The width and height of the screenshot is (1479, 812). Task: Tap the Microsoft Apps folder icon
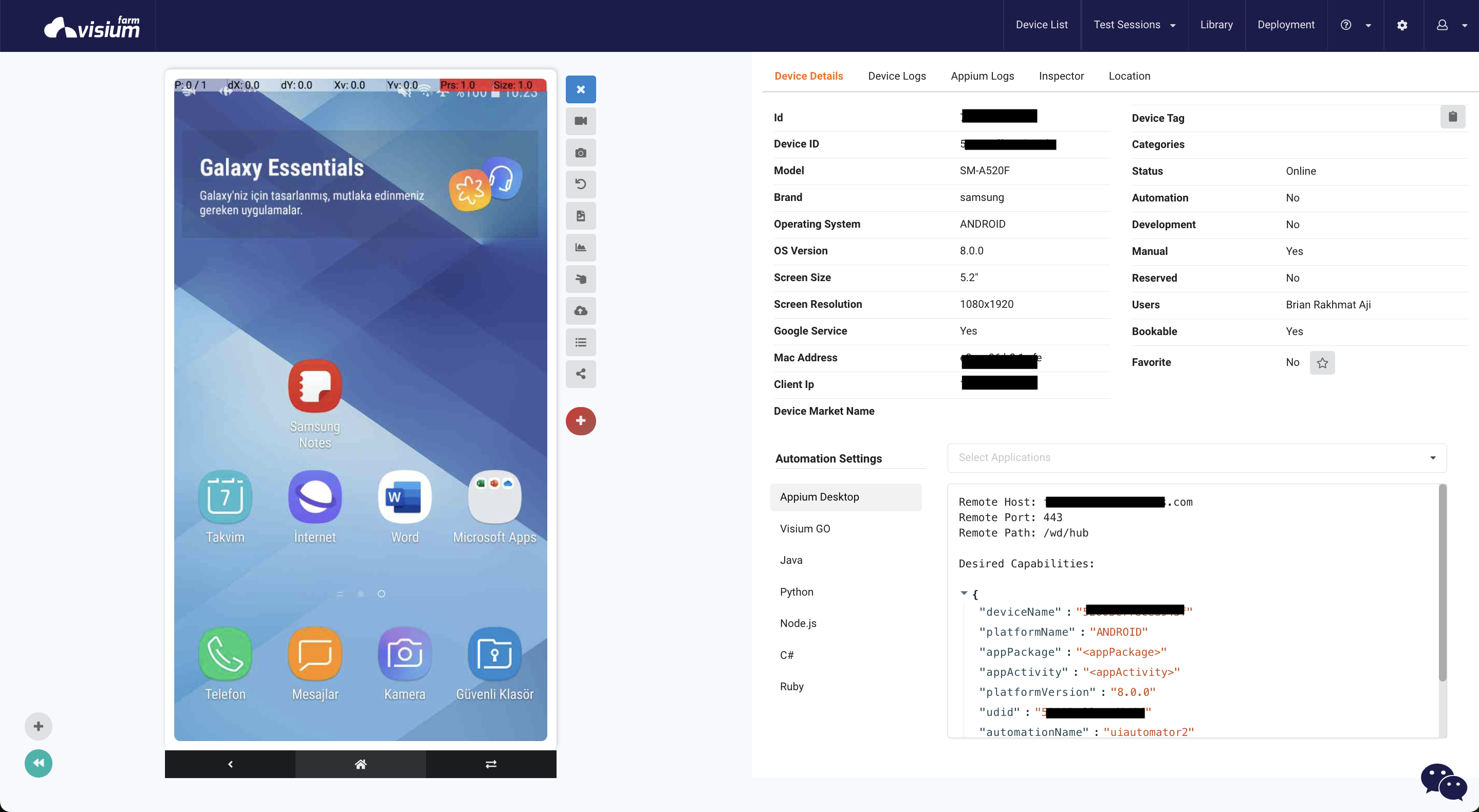(x=494, y=497)
